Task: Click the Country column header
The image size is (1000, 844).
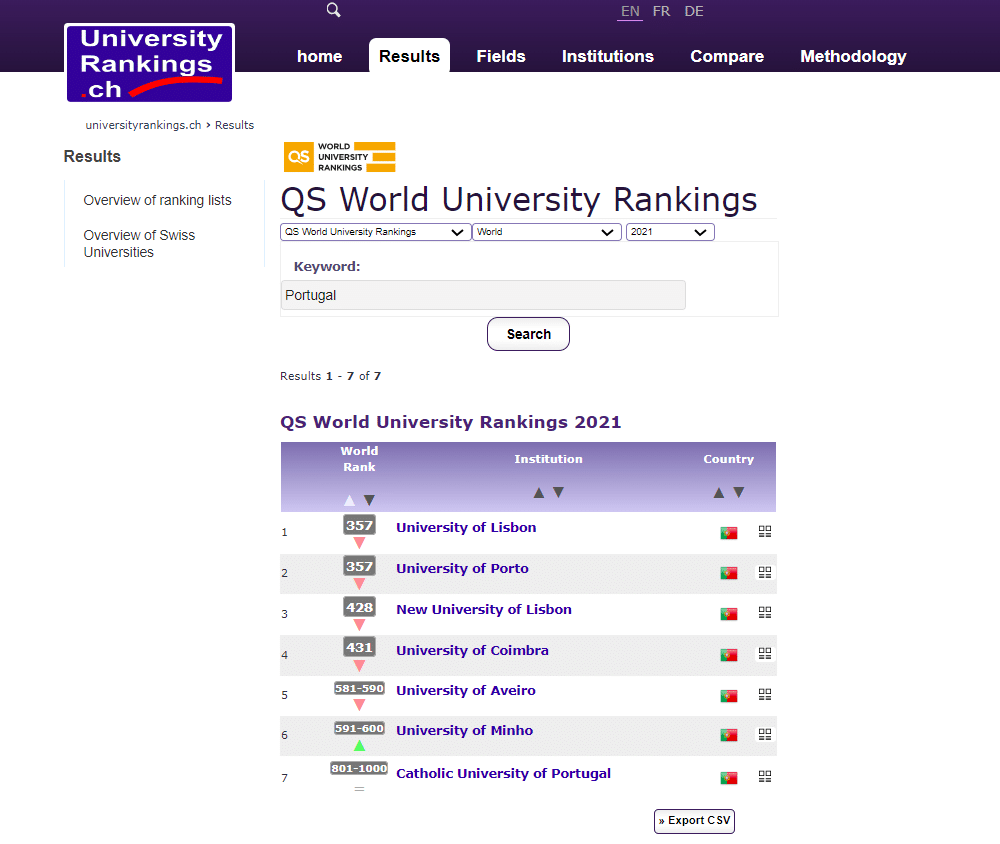Action: [x=728, y=459]
